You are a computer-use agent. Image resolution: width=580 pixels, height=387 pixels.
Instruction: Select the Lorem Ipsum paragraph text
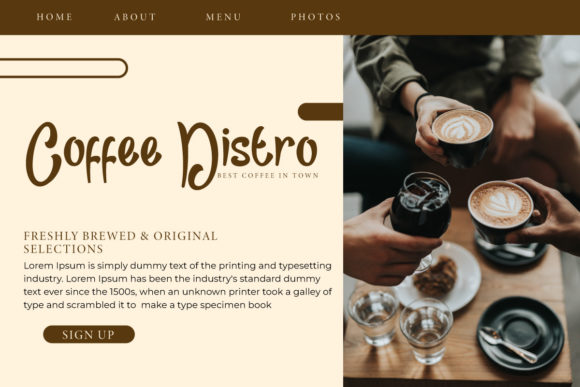[x=178, y=285]
